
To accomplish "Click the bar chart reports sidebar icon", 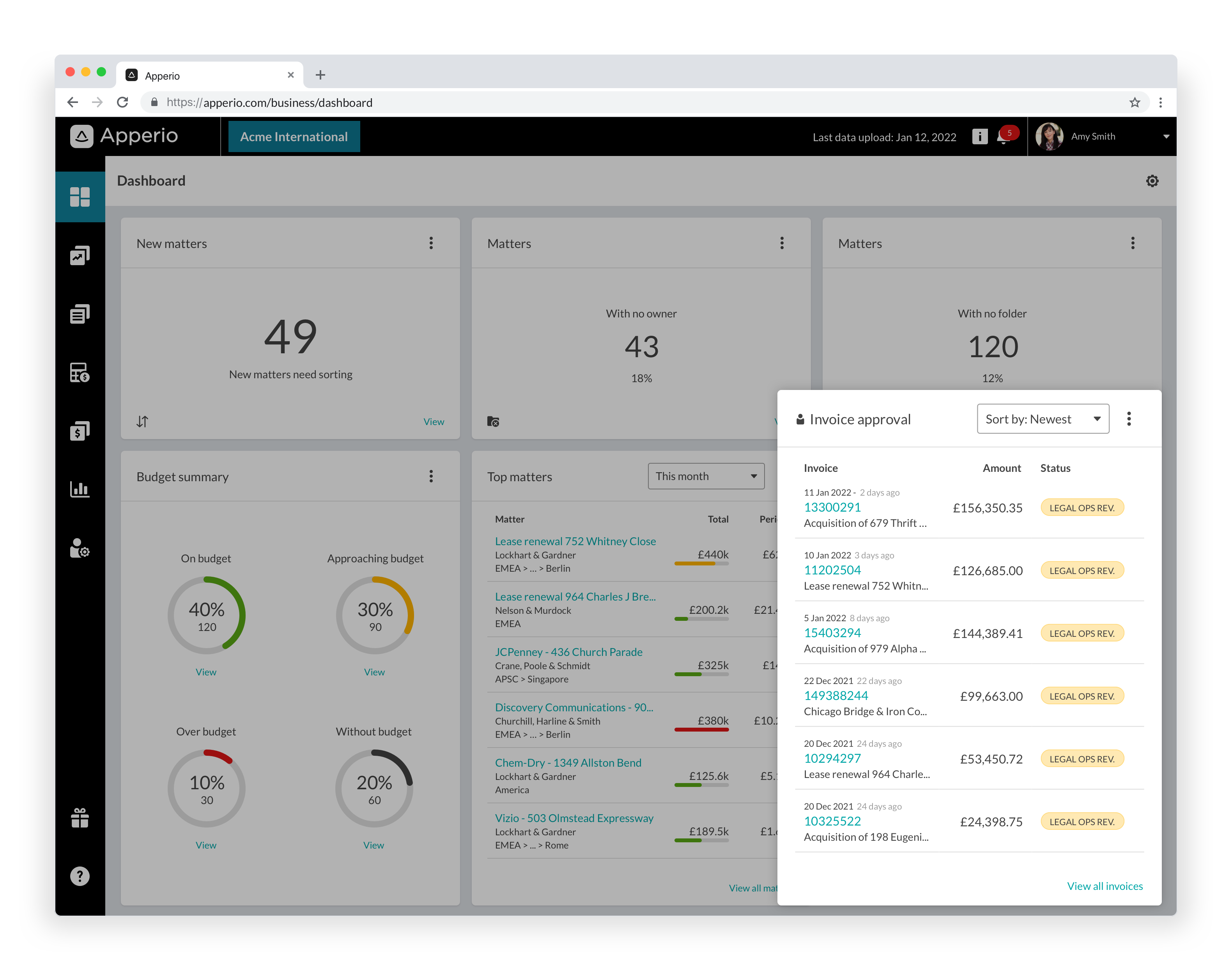I will pyautogui.click(x=80, y=489).
